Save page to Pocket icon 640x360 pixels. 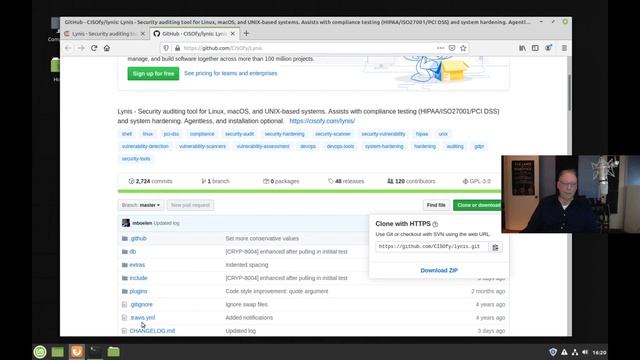tap(452, 48)
